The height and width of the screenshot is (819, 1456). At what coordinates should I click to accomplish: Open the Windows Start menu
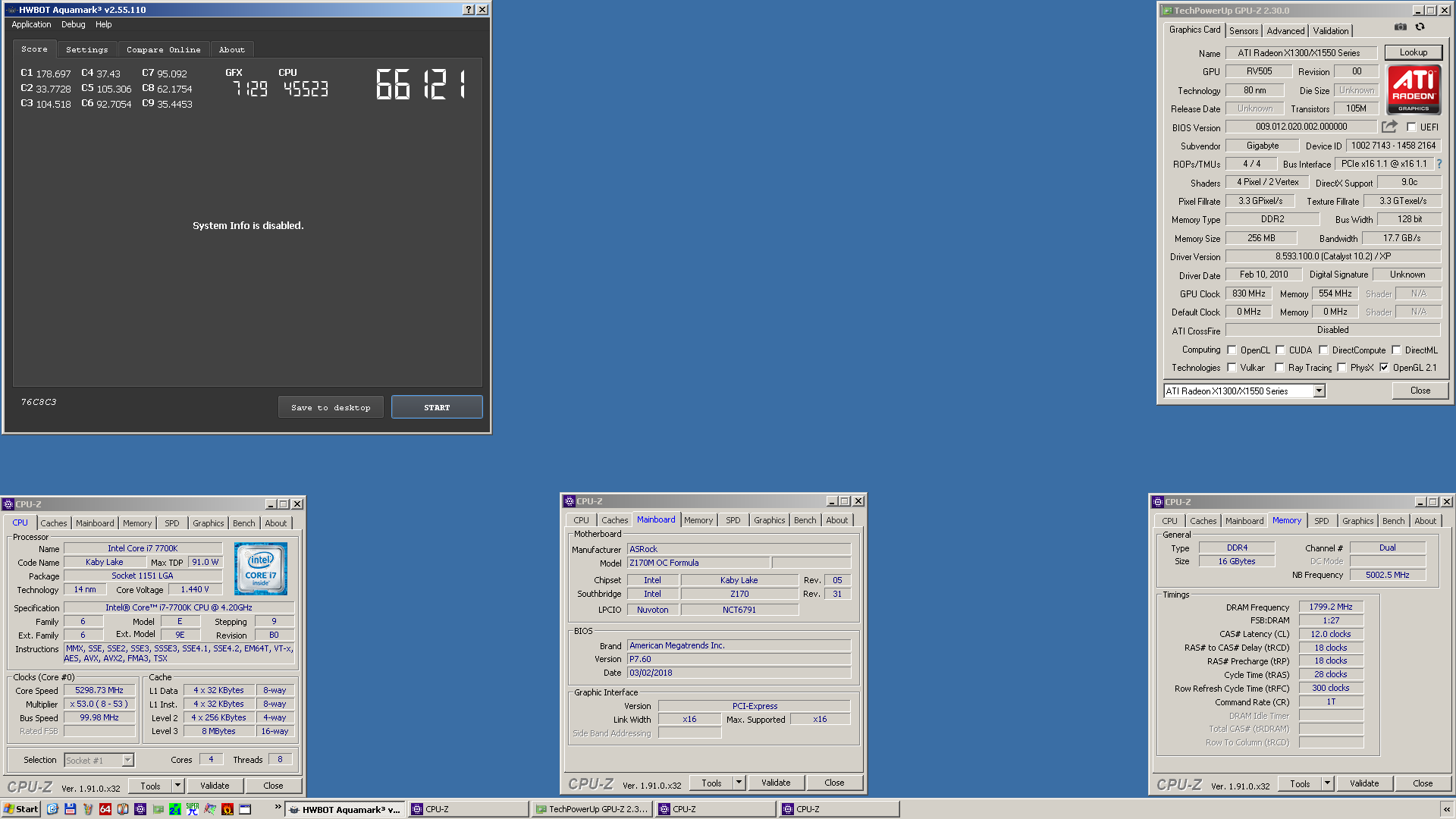click(21, 809)
